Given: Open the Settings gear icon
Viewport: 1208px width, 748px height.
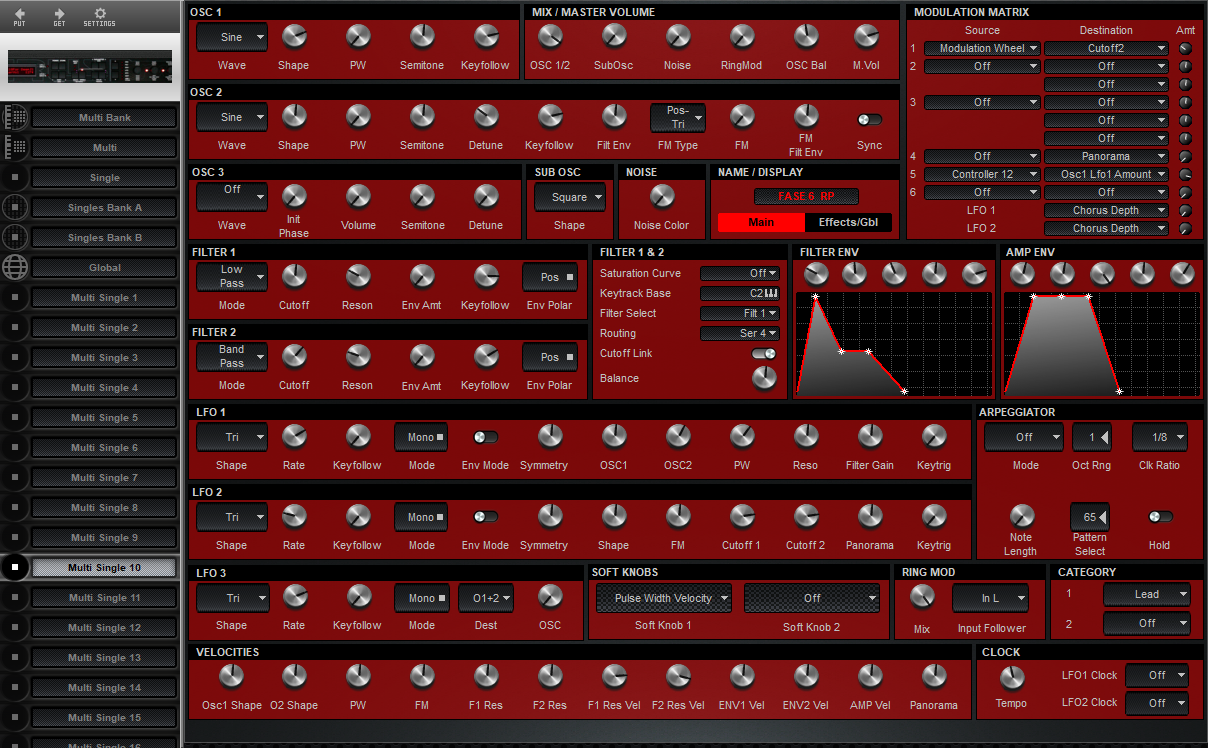Looking at the screenshot, I should (99, 13).
